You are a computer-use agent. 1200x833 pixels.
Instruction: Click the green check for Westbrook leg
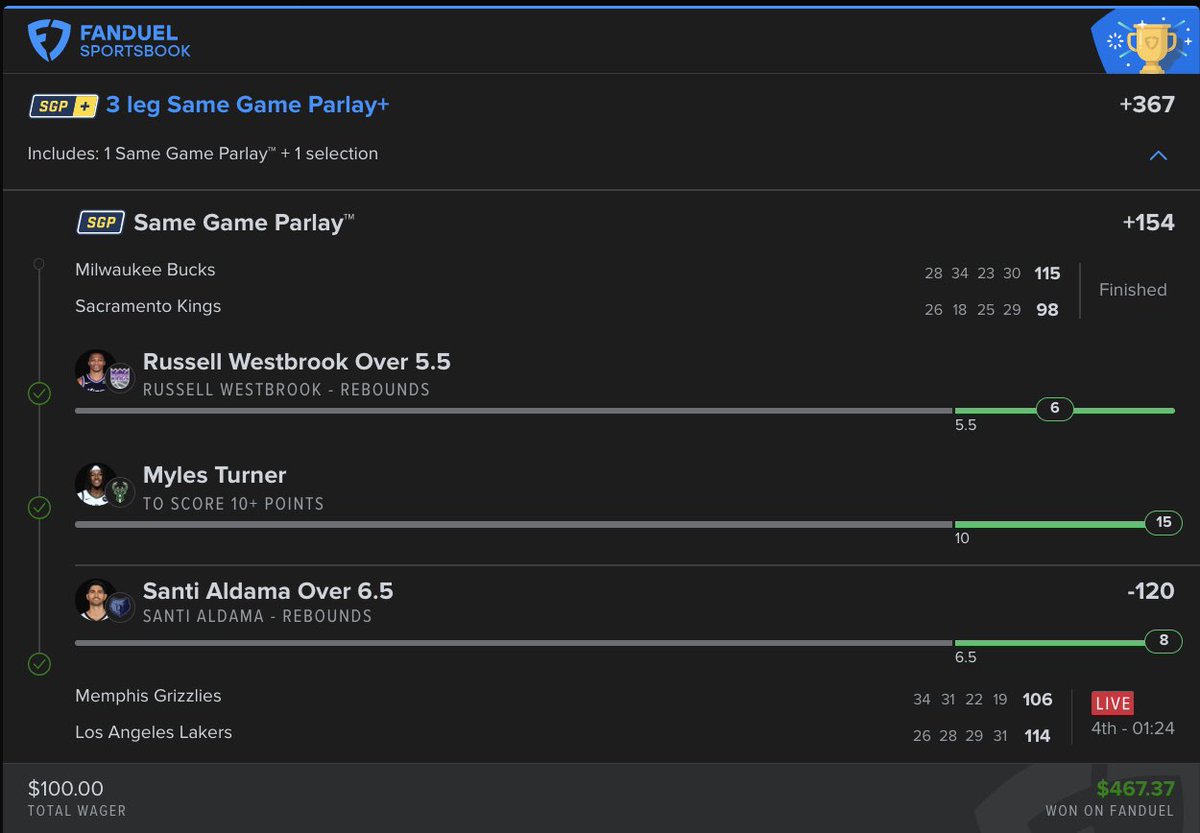[x=38, y=395]
